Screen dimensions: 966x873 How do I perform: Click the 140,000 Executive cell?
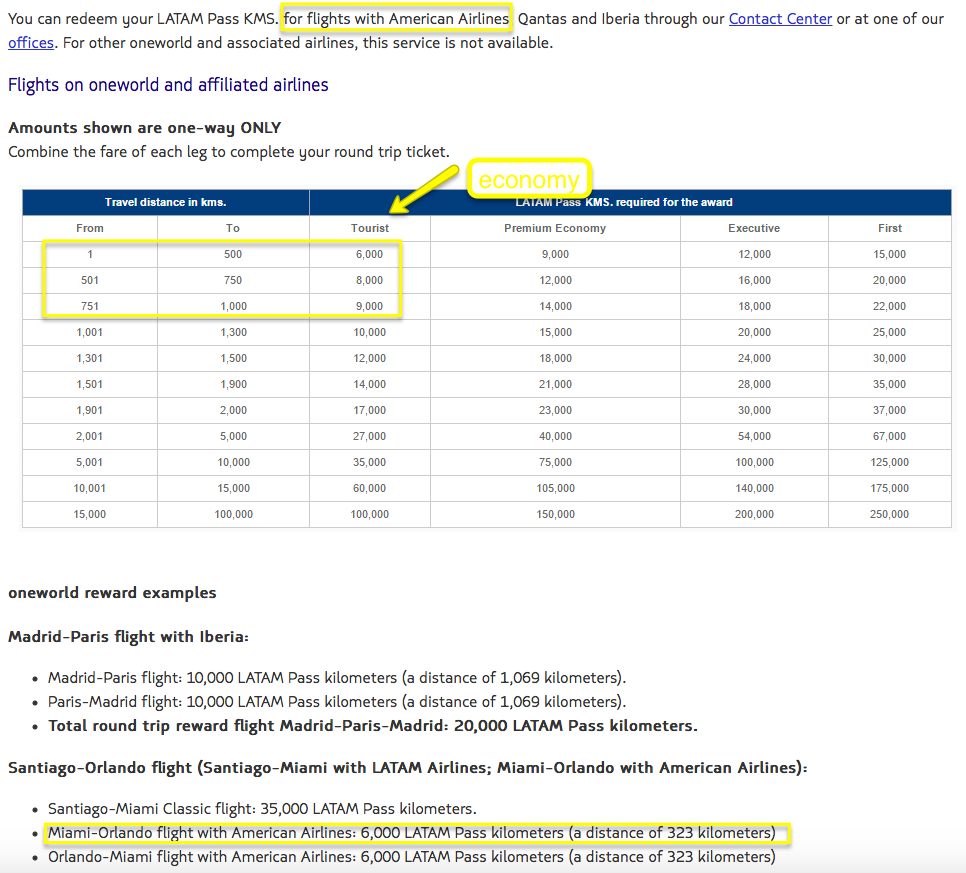[x=754, y=488]
